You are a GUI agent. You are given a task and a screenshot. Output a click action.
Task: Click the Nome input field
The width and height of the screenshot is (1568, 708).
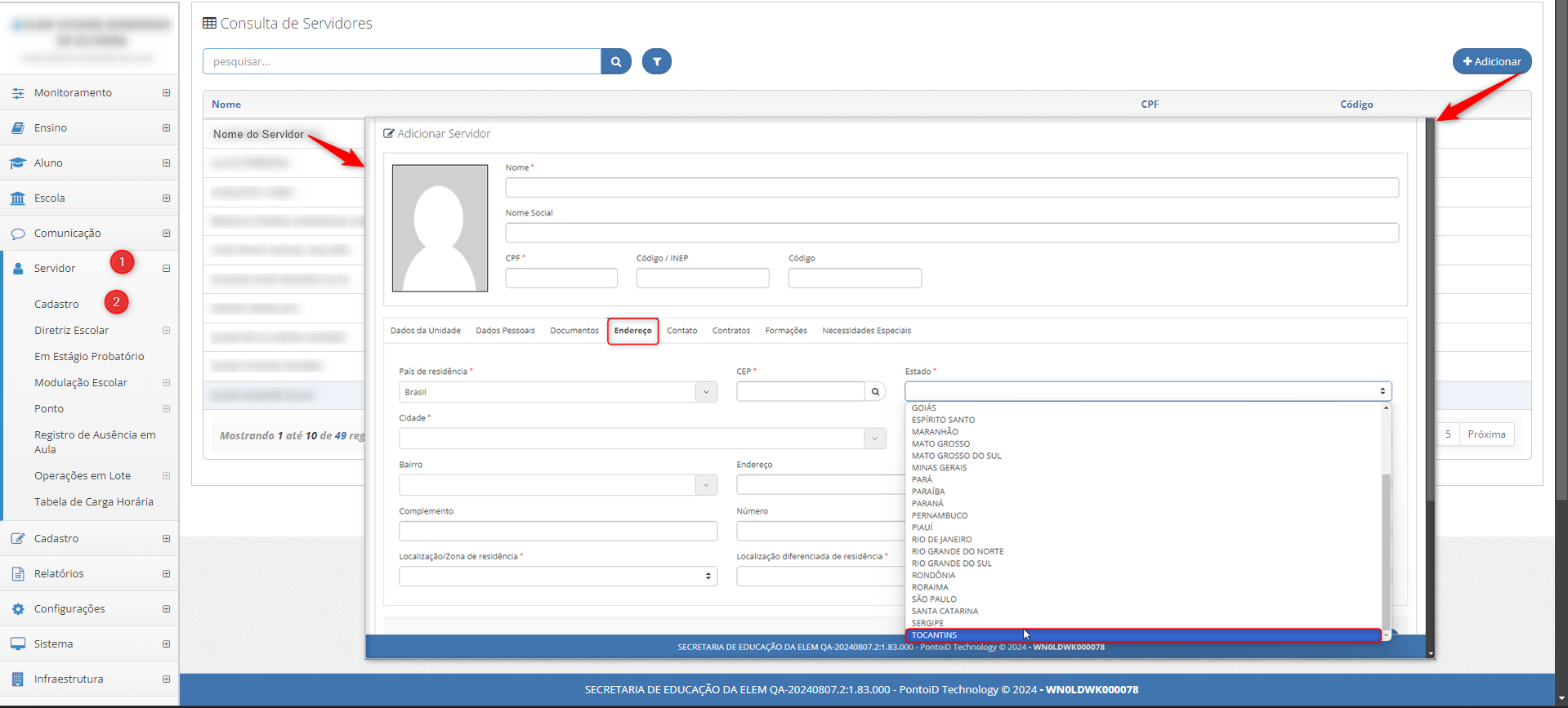[952, 188]
